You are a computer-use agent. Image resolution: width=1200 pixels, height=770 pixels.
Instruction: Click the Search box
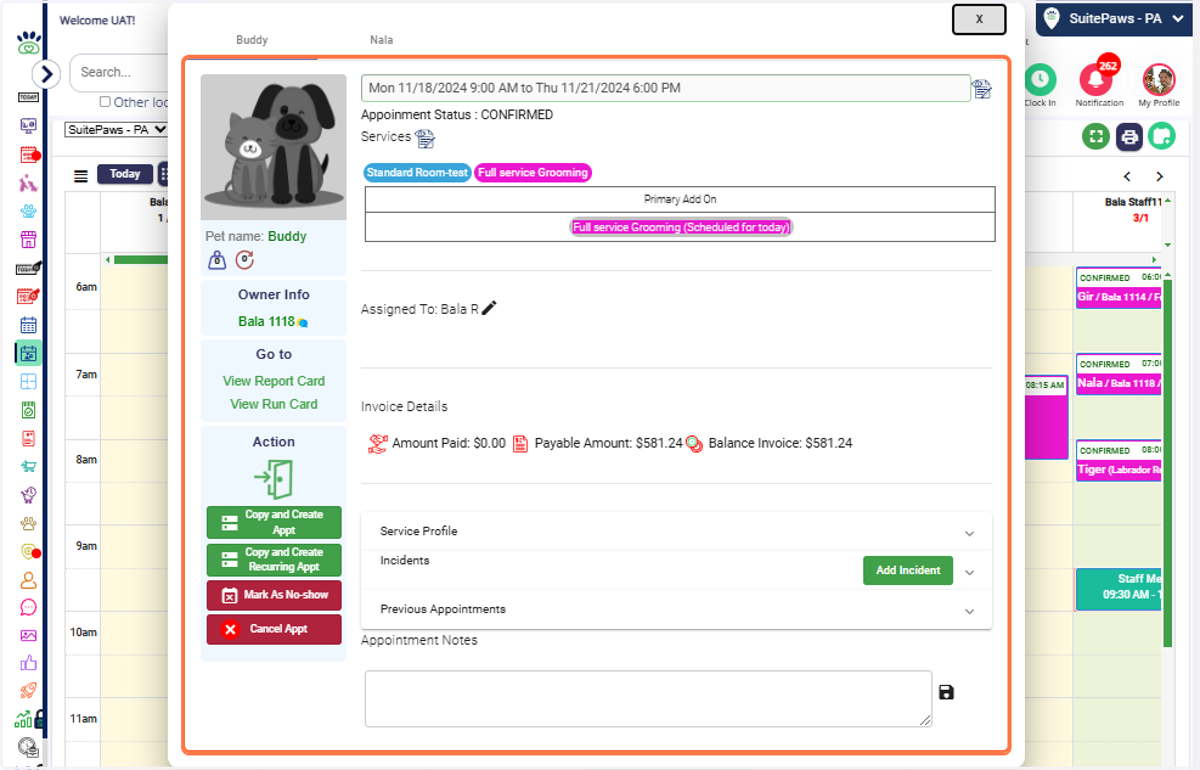pyautogui.click(x=118, y=72)
